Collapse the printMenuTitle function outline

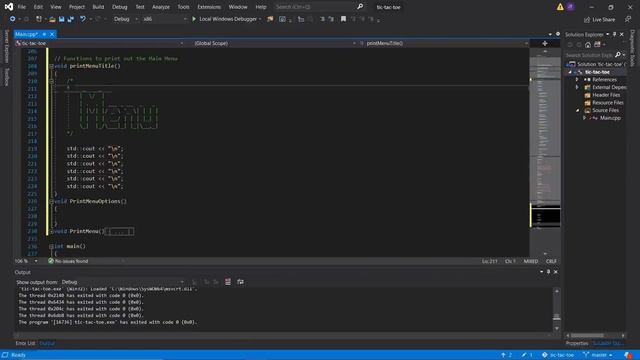(51, 66)
